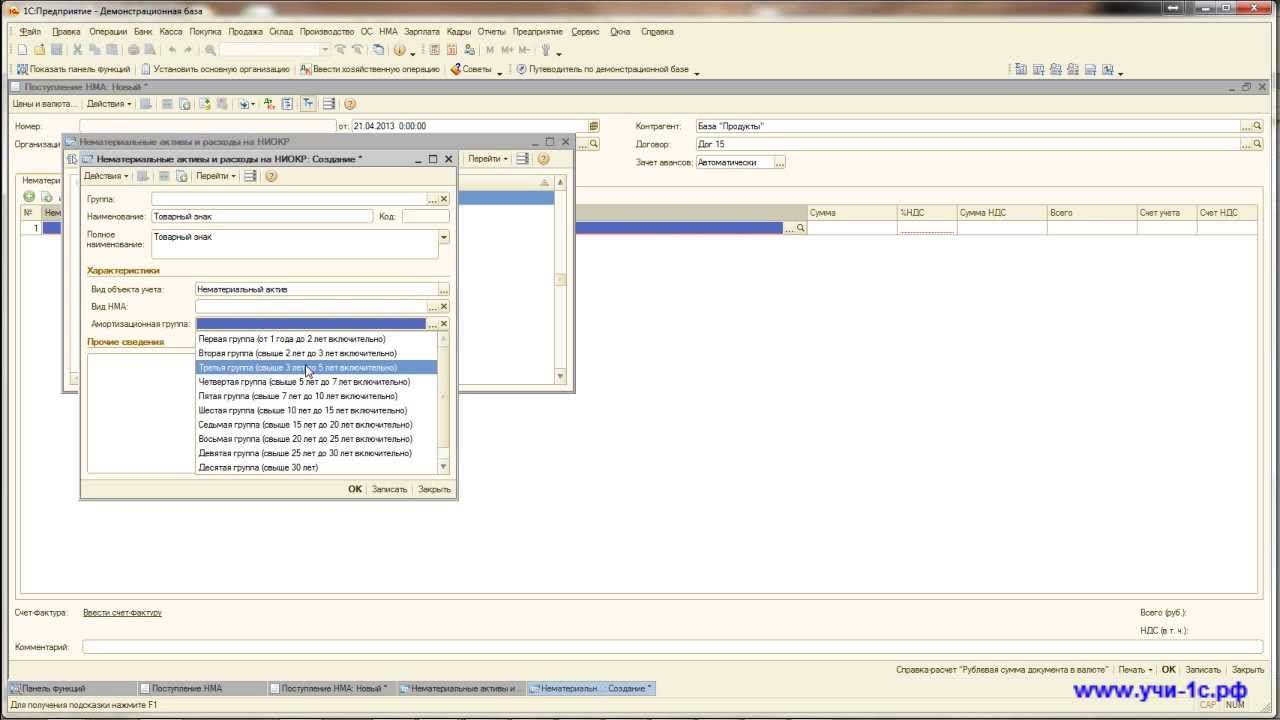This screenshot has height=720, width=1280.
Task: Open the Справка menu
Action: (657, 31)
